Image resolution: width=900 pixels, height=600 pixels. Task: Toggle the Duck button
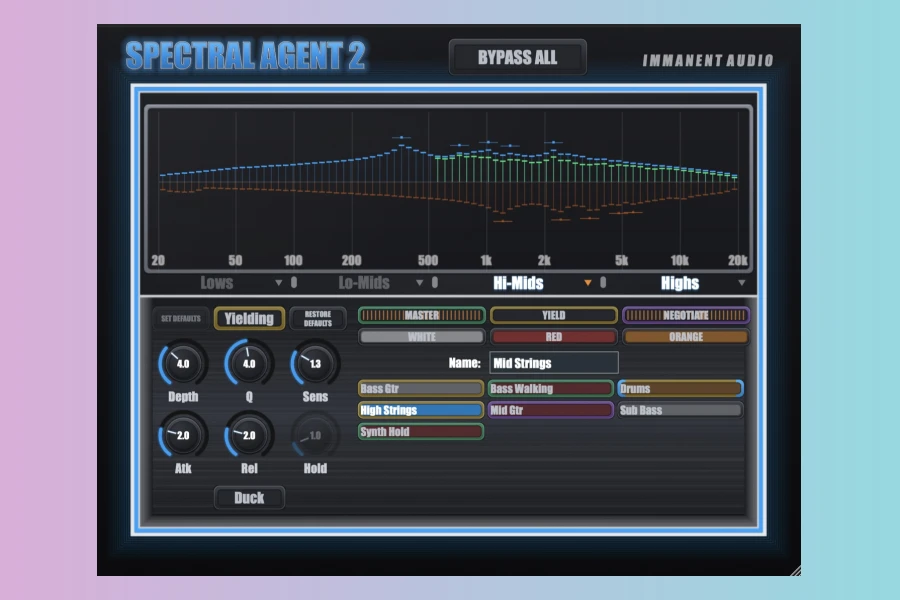[x=249, y=498]
